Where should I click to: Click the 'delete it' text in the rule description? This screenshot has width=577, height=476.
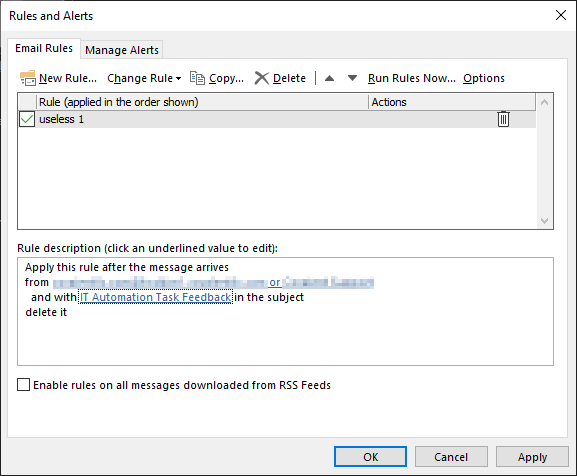[x=46, y=312]
